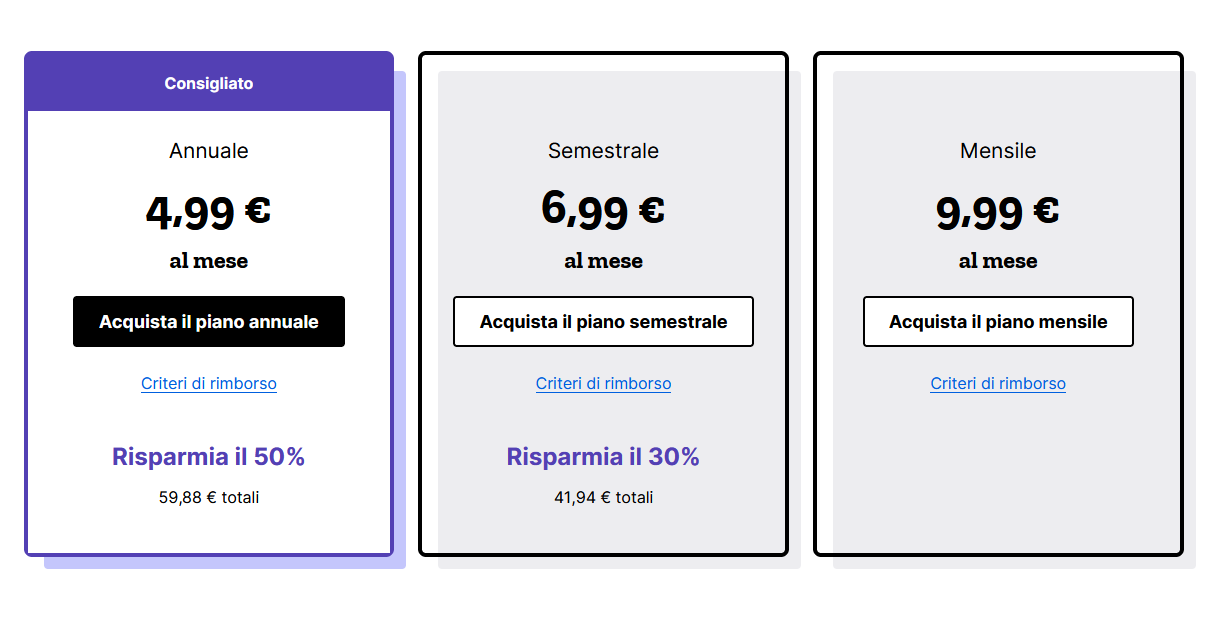Screen dimensions: 1230x626
Task: Open "Criteri di rimborso" under the annual plan
Action: pos(209,384)
